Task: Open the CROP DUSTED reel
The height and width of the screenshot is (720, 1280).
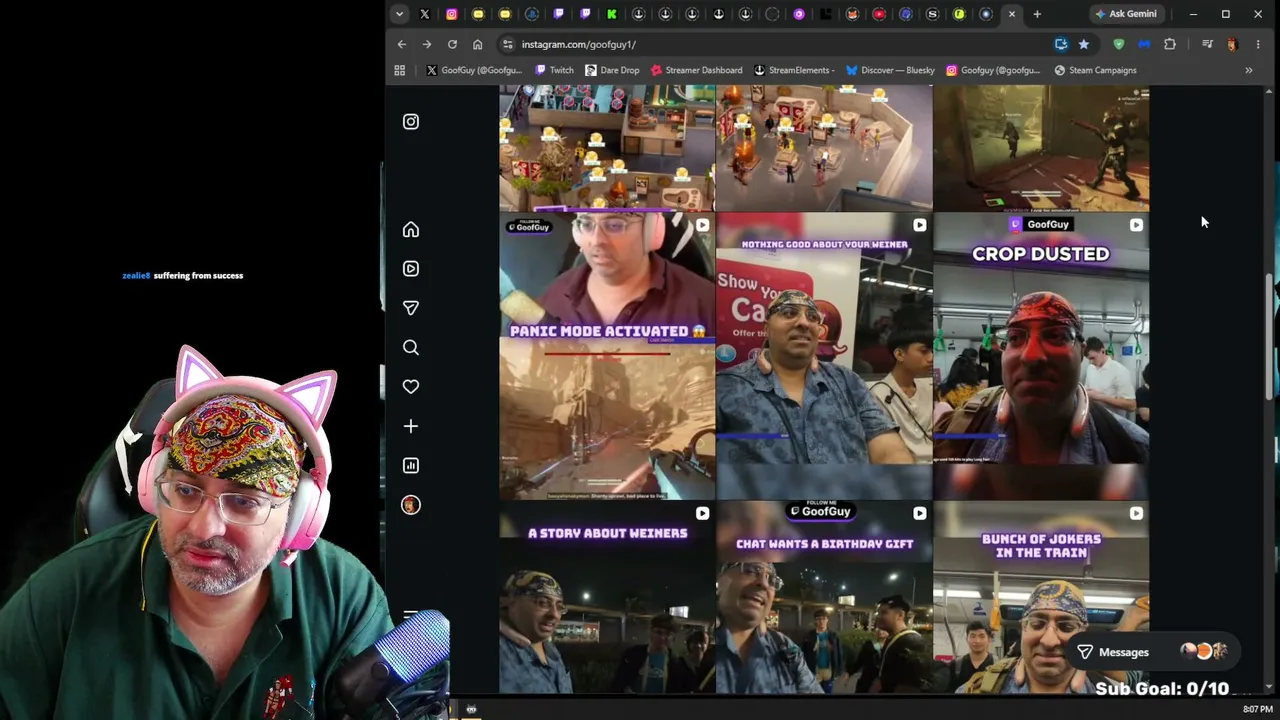Action: click(x=1041, y=356)
